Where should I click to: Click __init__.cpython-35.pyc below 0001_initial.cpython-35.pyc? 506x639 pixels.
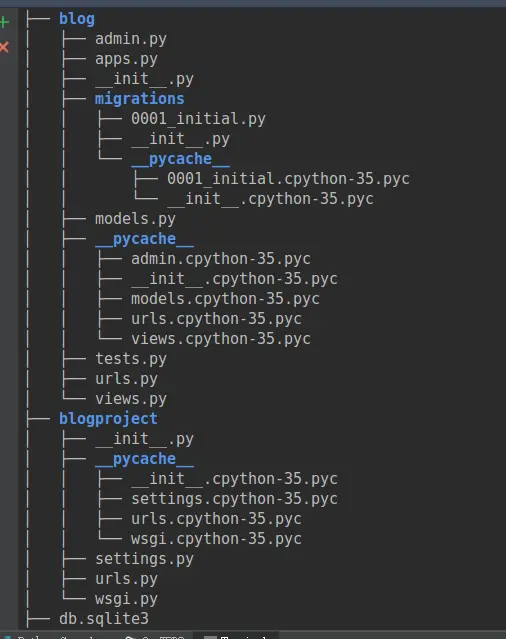point(271,199)
